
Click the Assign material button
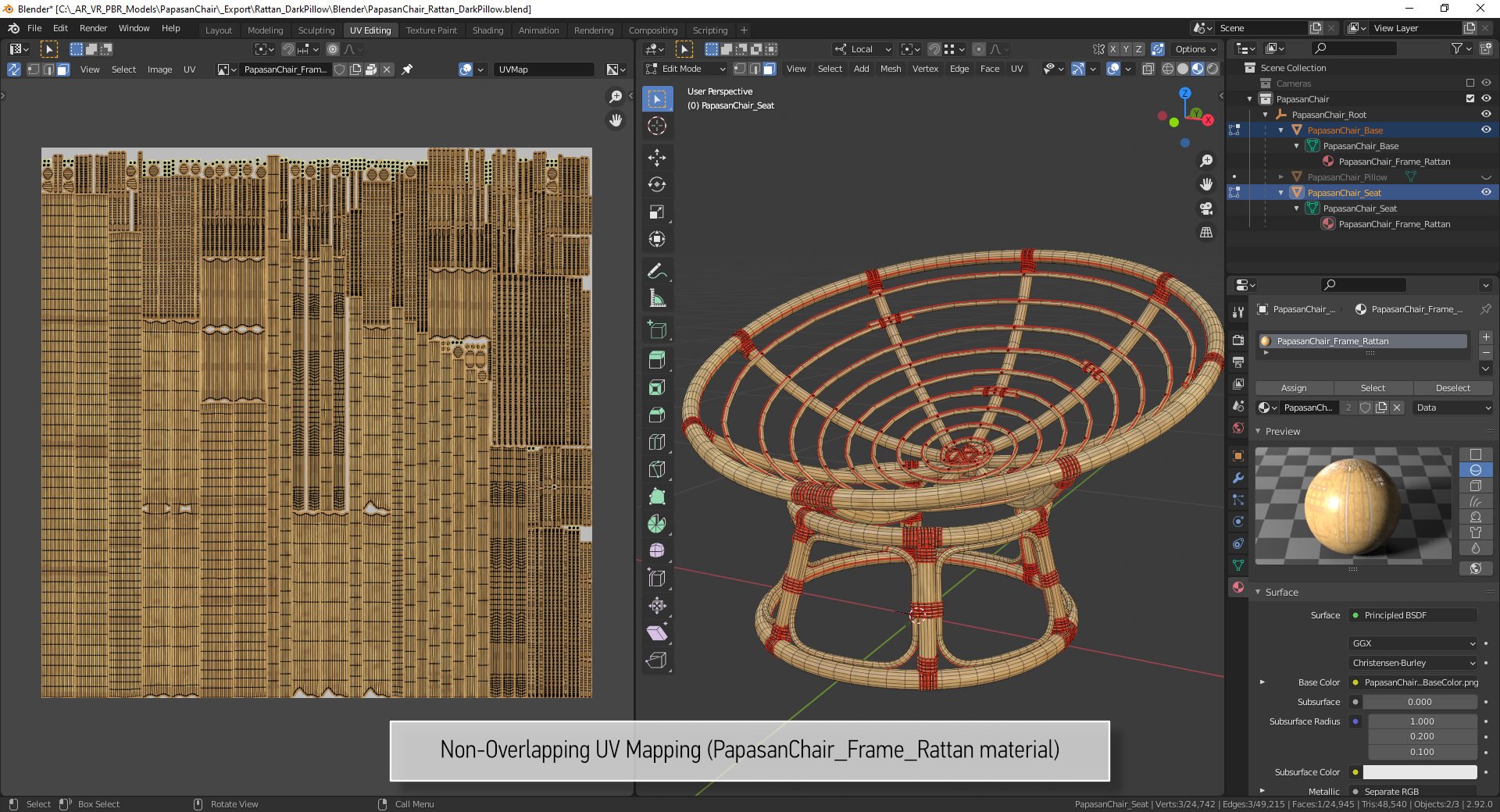pos(1294,388)
